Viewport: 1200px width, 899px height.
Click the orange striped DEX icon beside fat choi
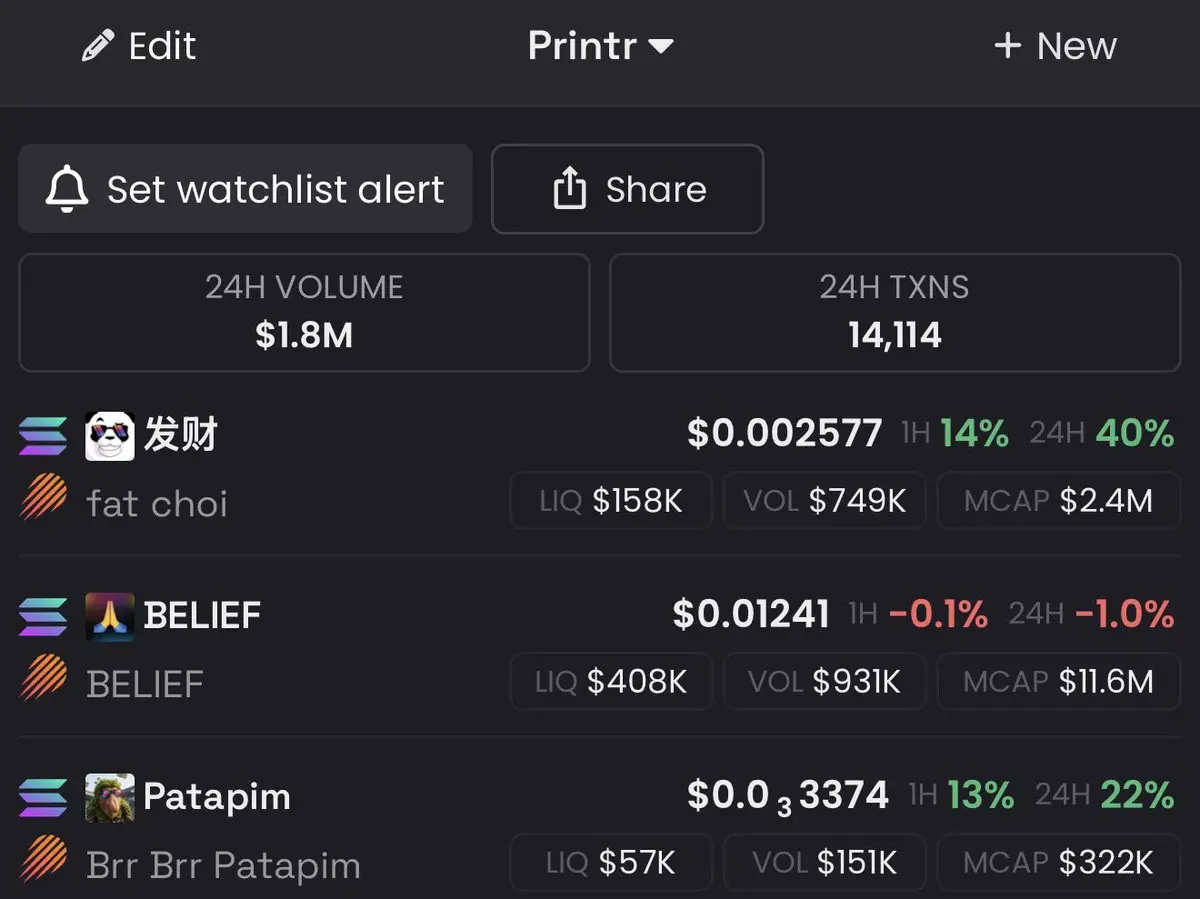[43, 497]
